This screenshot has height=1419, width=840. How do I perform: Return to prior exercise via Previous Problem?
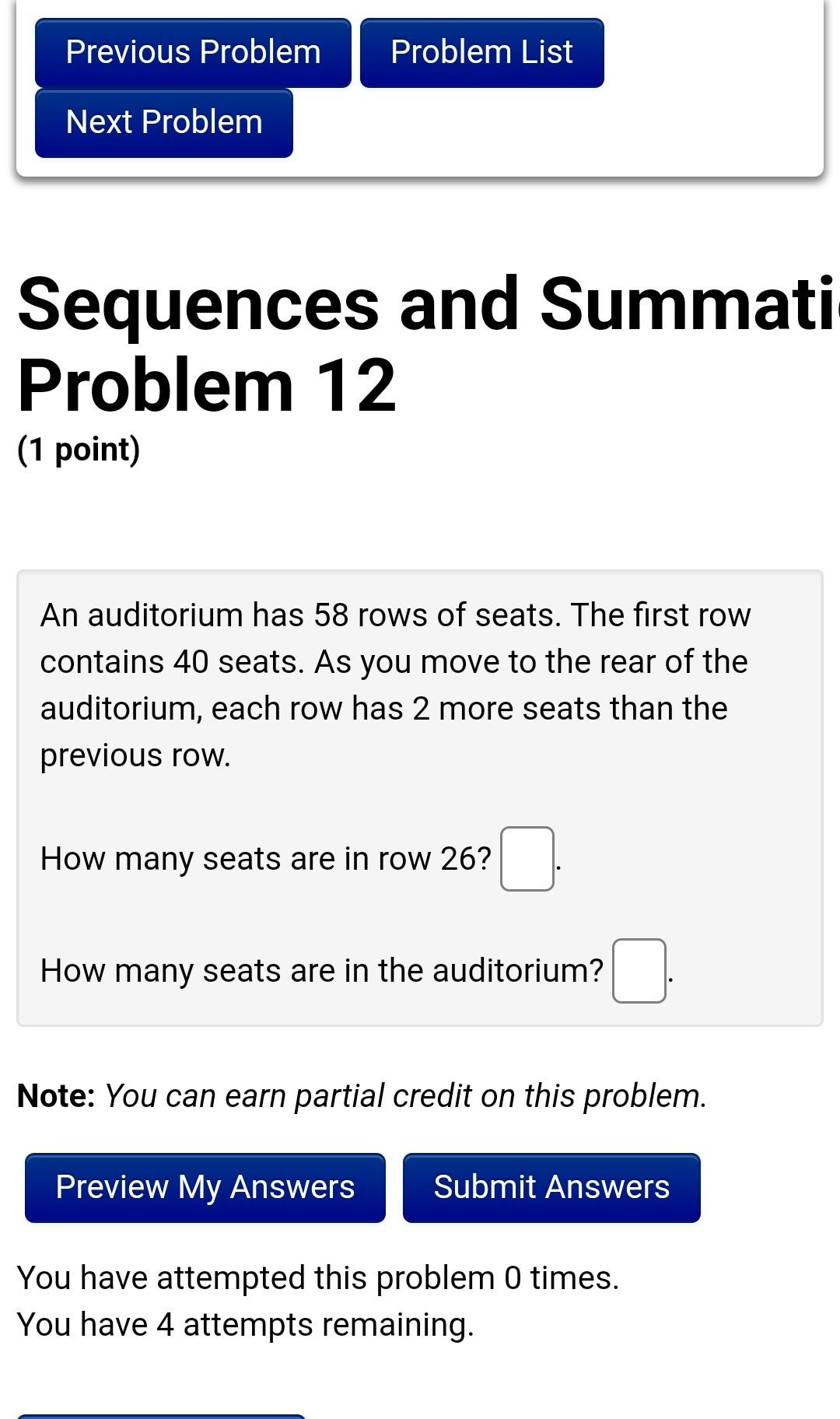tap(192, 52)
